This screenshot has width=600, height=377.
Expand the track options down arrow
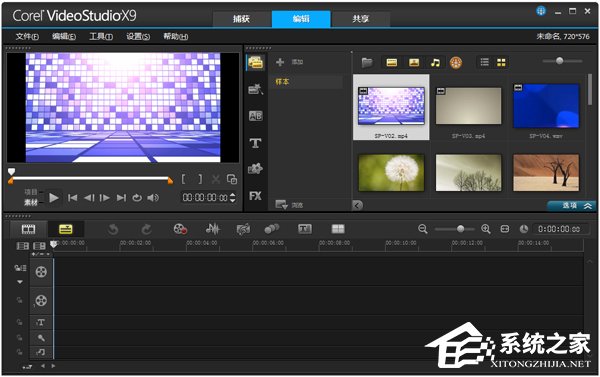(20, 282)
